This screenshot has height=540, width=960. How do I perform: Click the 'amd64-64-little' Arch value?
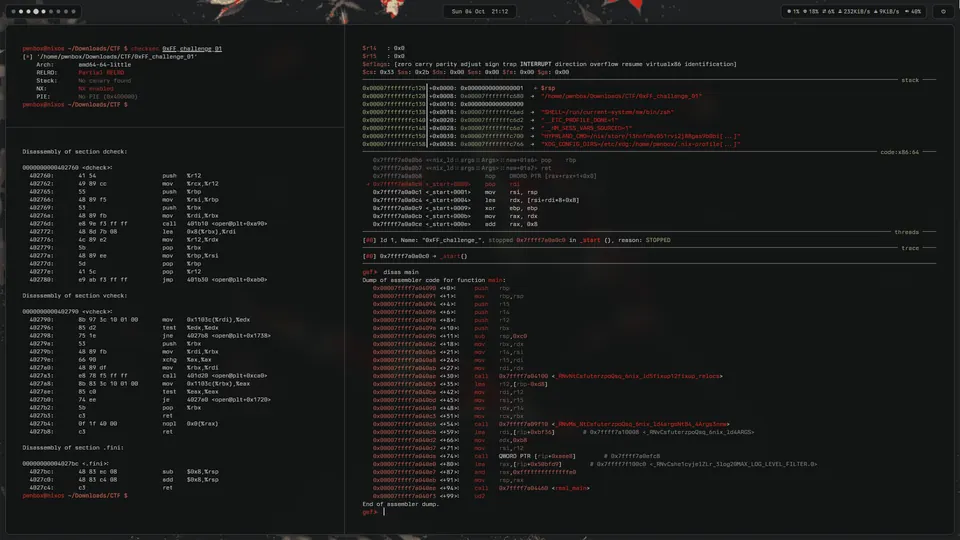[x=104, y=64]
